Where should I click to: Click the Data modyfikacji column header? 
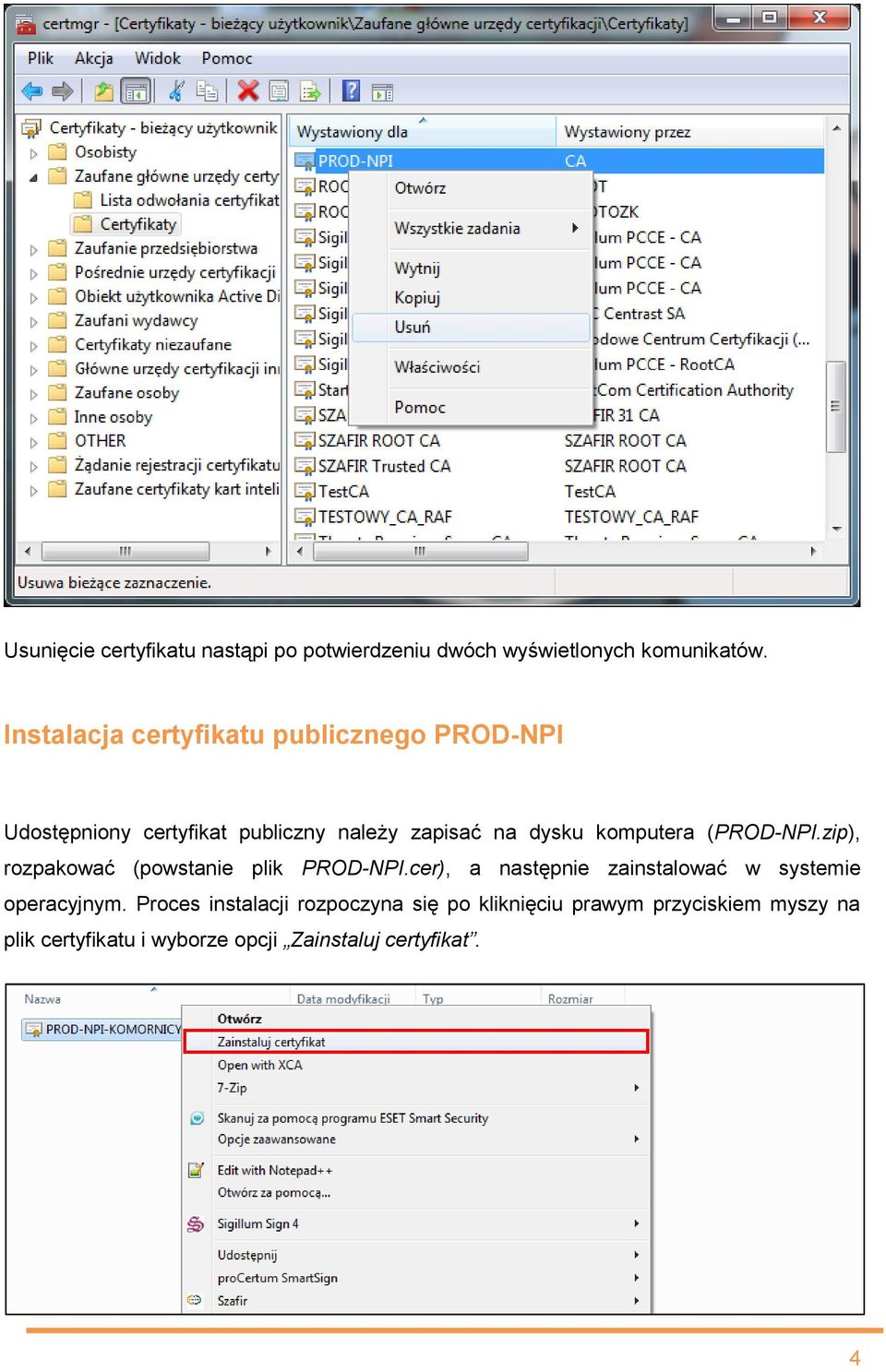[x=354, y=998]
